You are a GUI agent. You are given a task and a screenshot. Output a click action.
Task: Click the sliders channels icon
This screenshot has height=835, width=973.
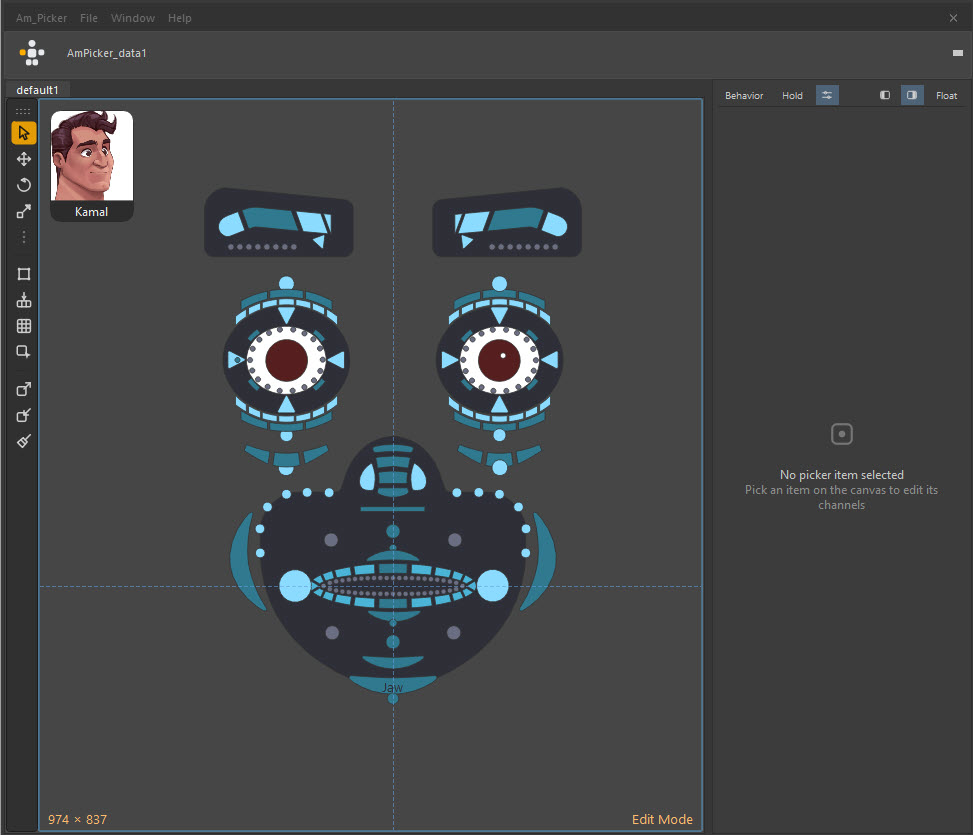[827, 96]
